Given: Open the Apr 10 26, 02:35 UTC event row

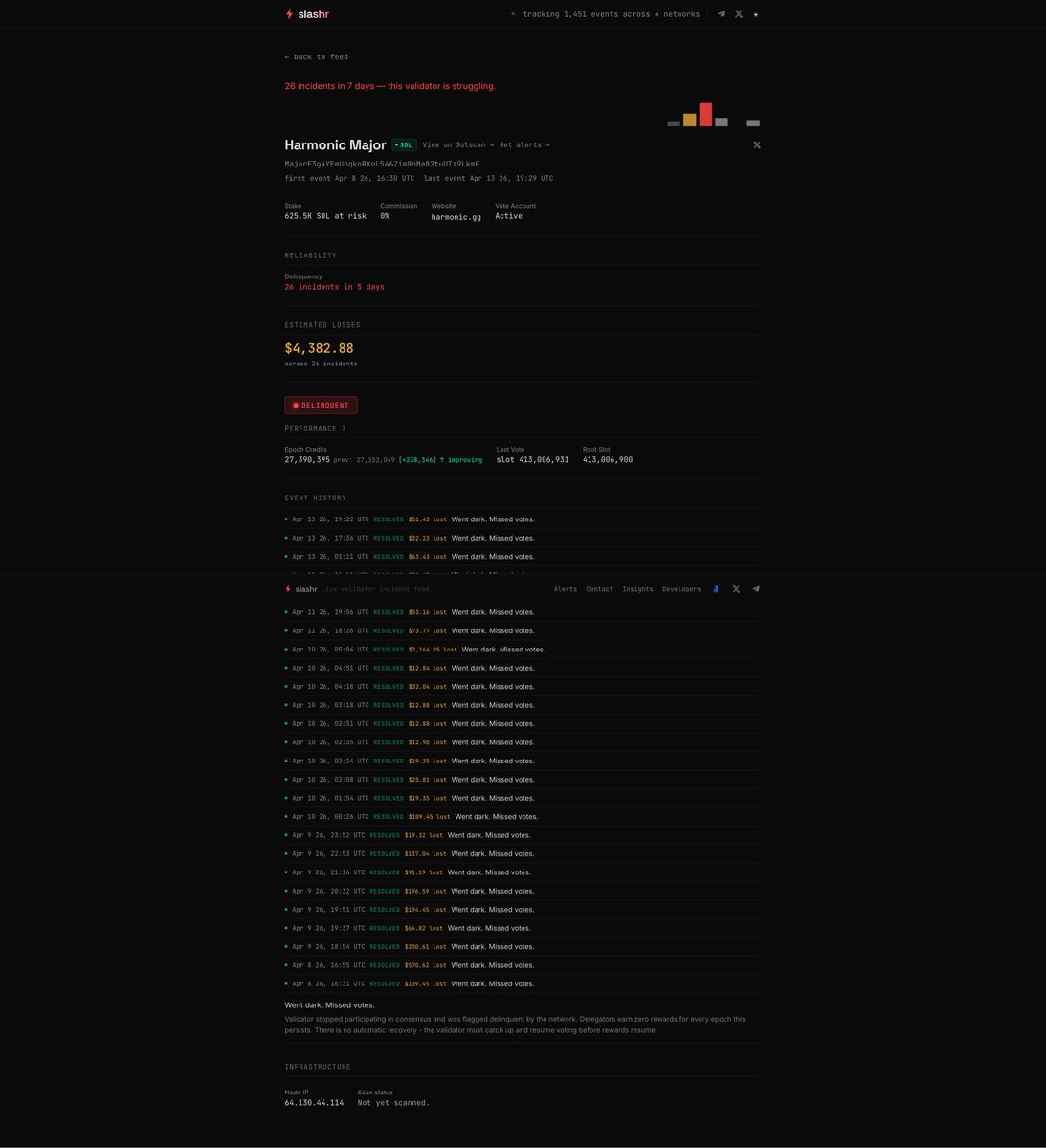Looking at the screenshot, I should pos(523,742).
